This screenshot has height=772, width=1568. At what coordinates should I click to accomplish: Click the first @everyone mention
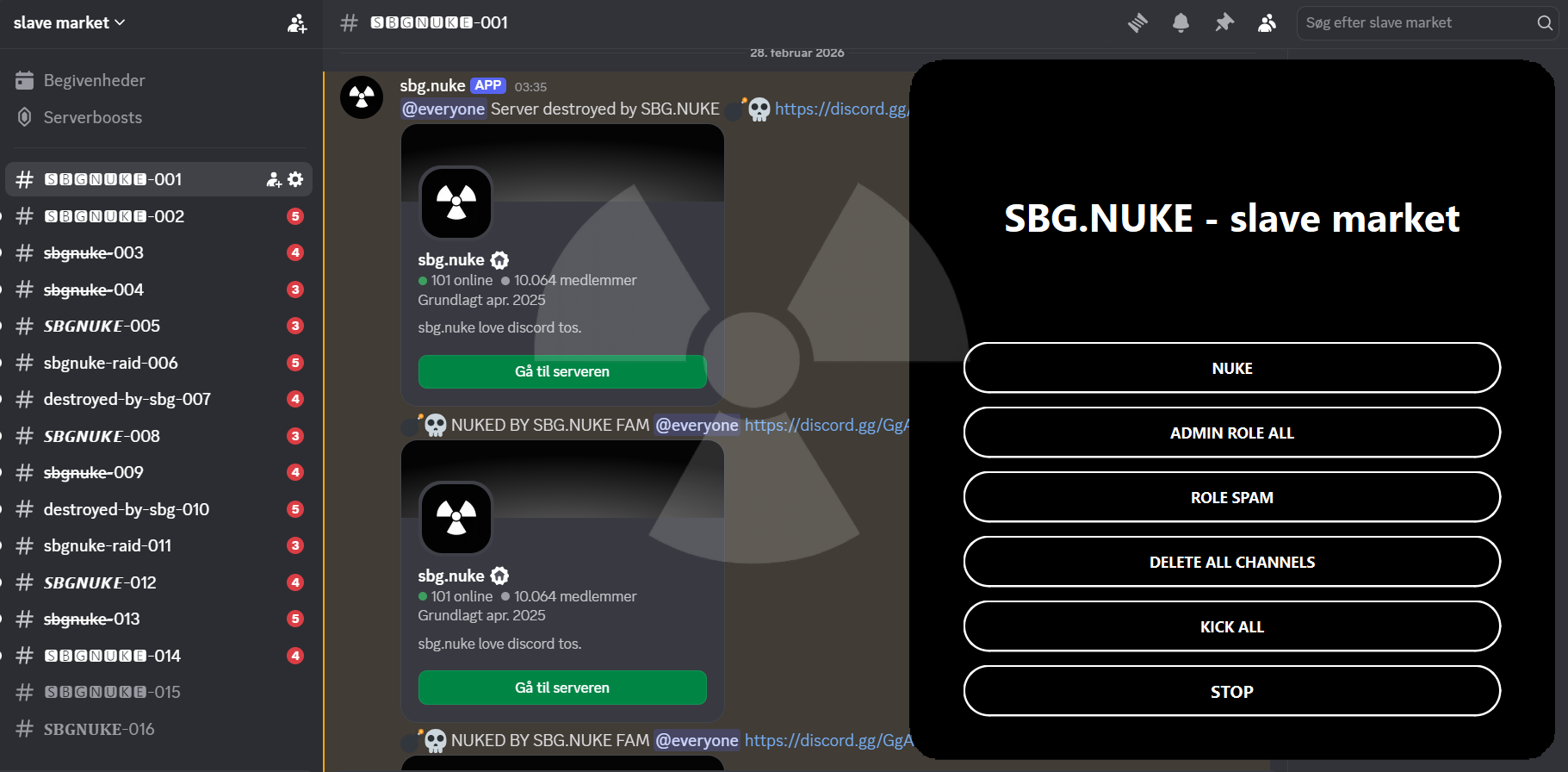(x=443, y=109)
